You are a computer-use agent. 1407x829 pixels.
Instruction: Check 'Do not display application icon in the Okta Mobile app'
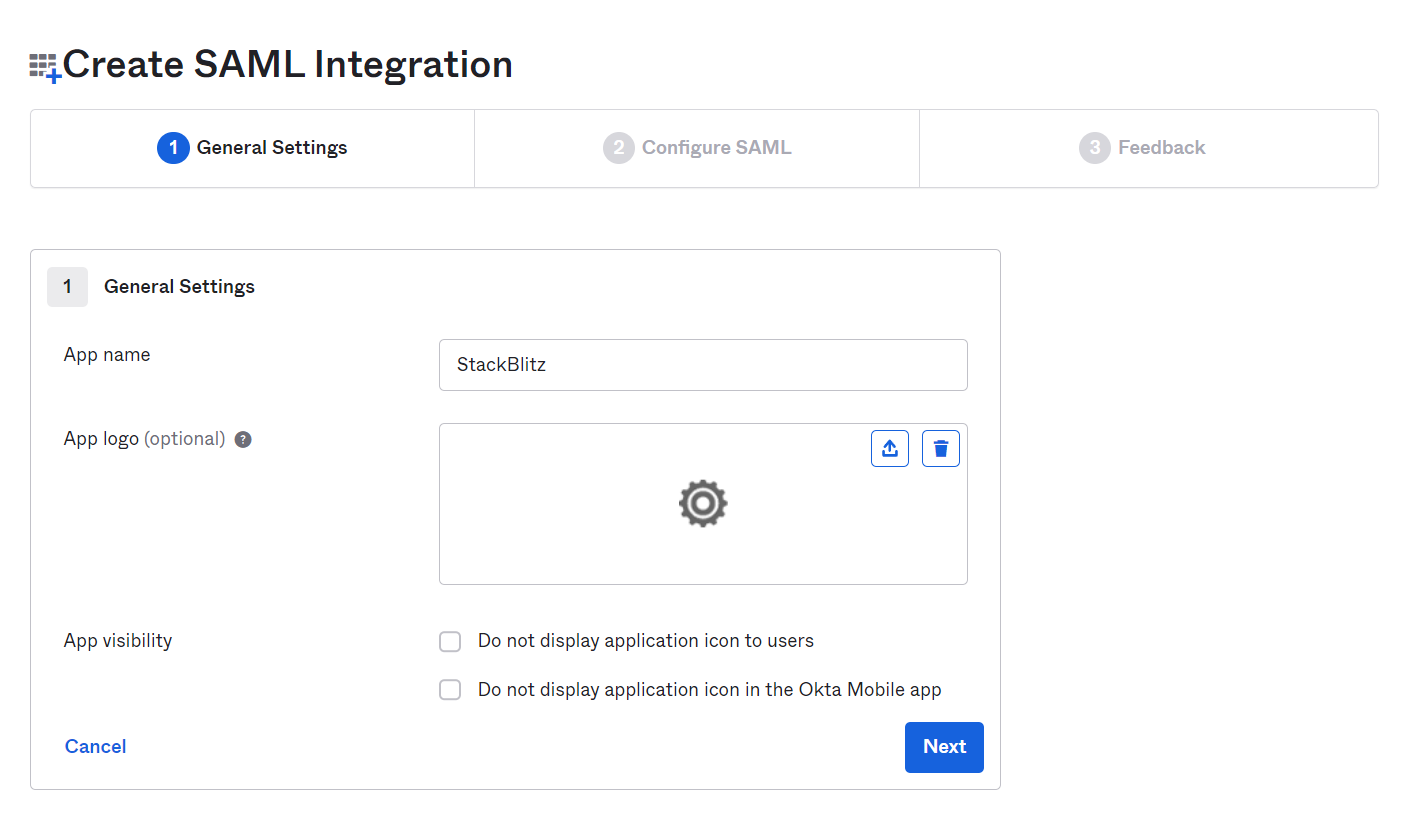pos(450,689)
